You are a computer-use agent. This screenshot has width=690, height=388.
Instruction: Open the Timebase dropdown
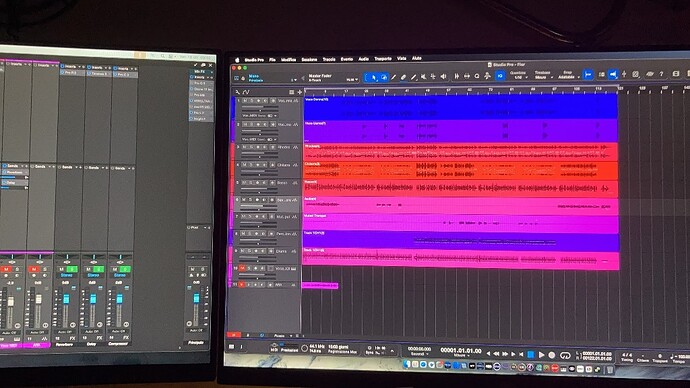click(542, 75)
